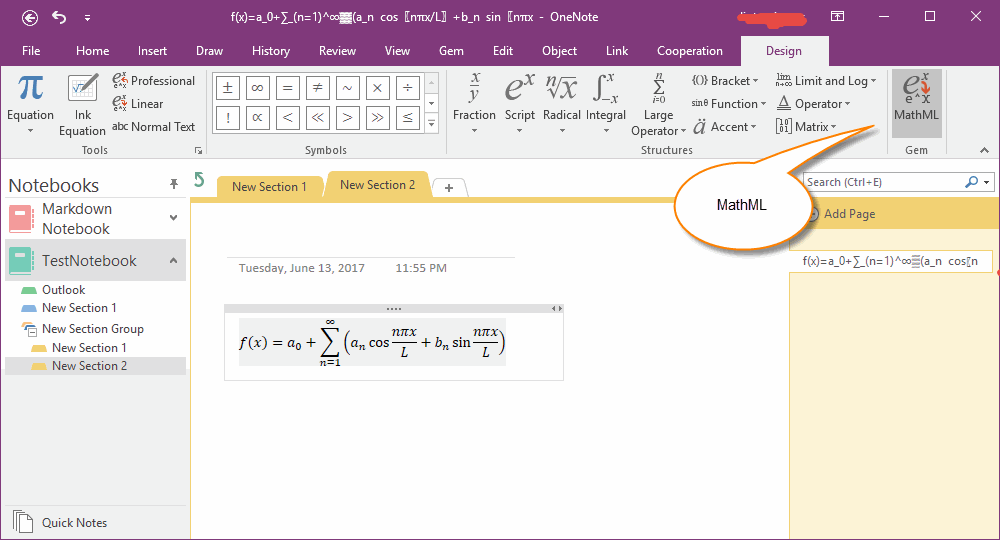
Task: Insert the equals symbol
Action: click(288, 88)
